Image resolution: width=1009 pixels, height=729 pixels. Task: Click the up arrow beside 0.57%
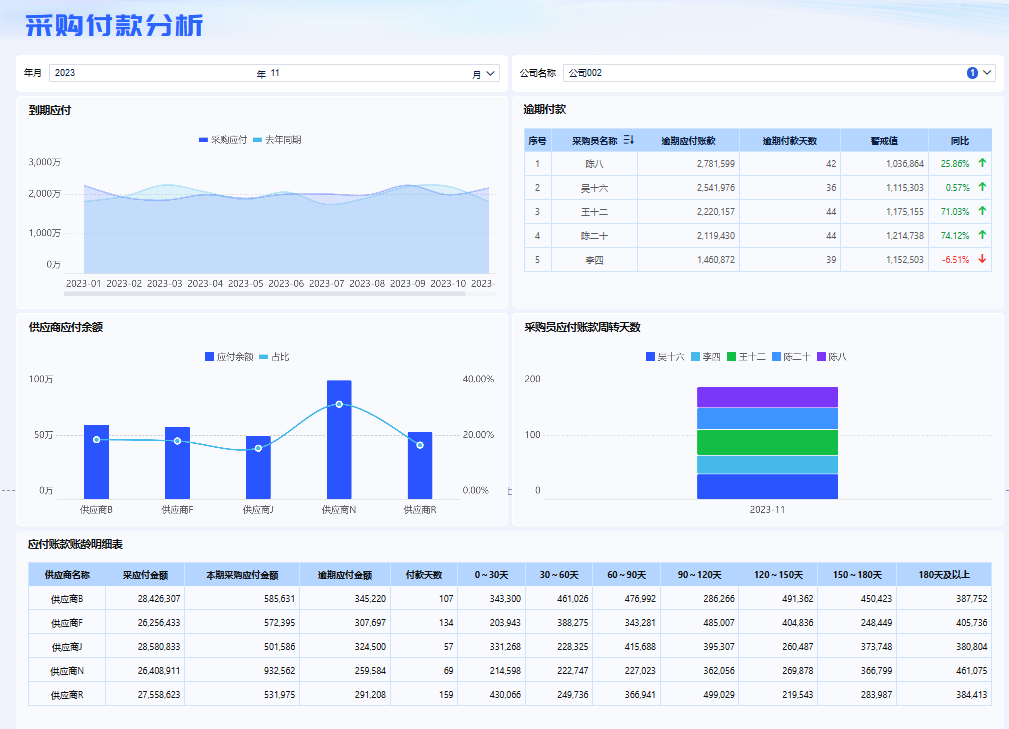coord(982,187)
